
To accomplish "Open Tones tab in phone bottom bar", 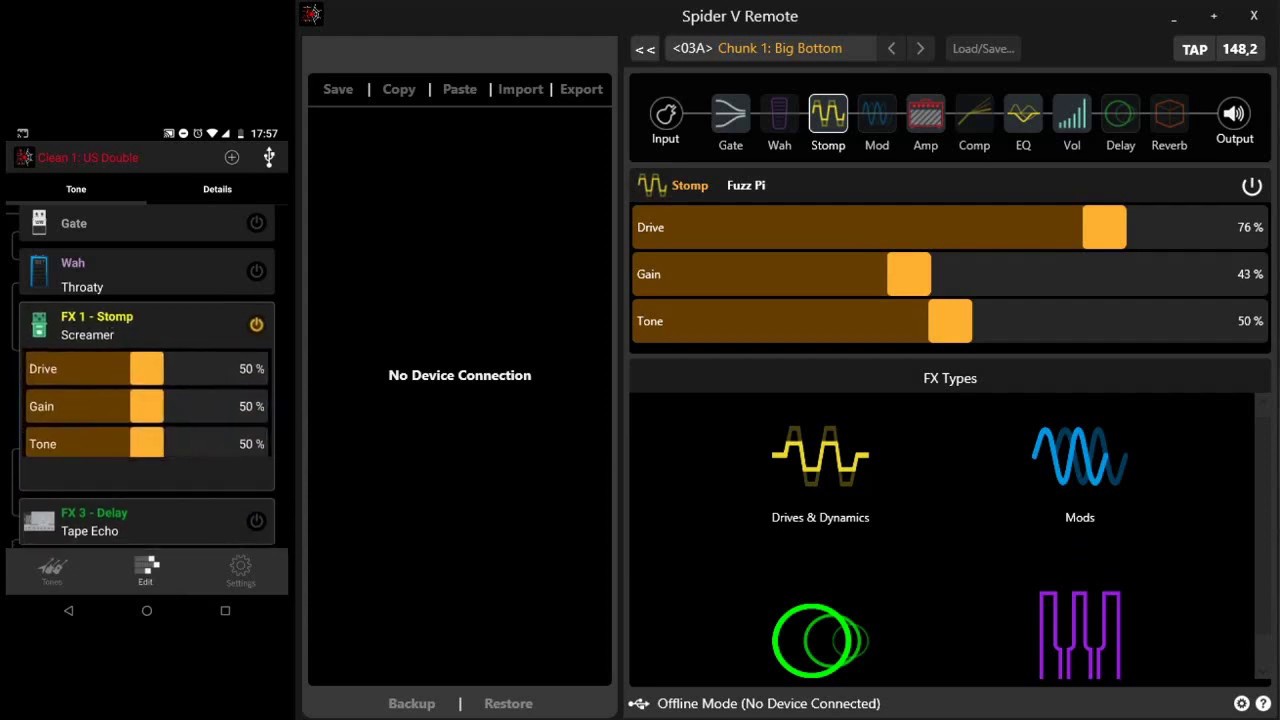I will pyautogui.click(x=52, y=572).
